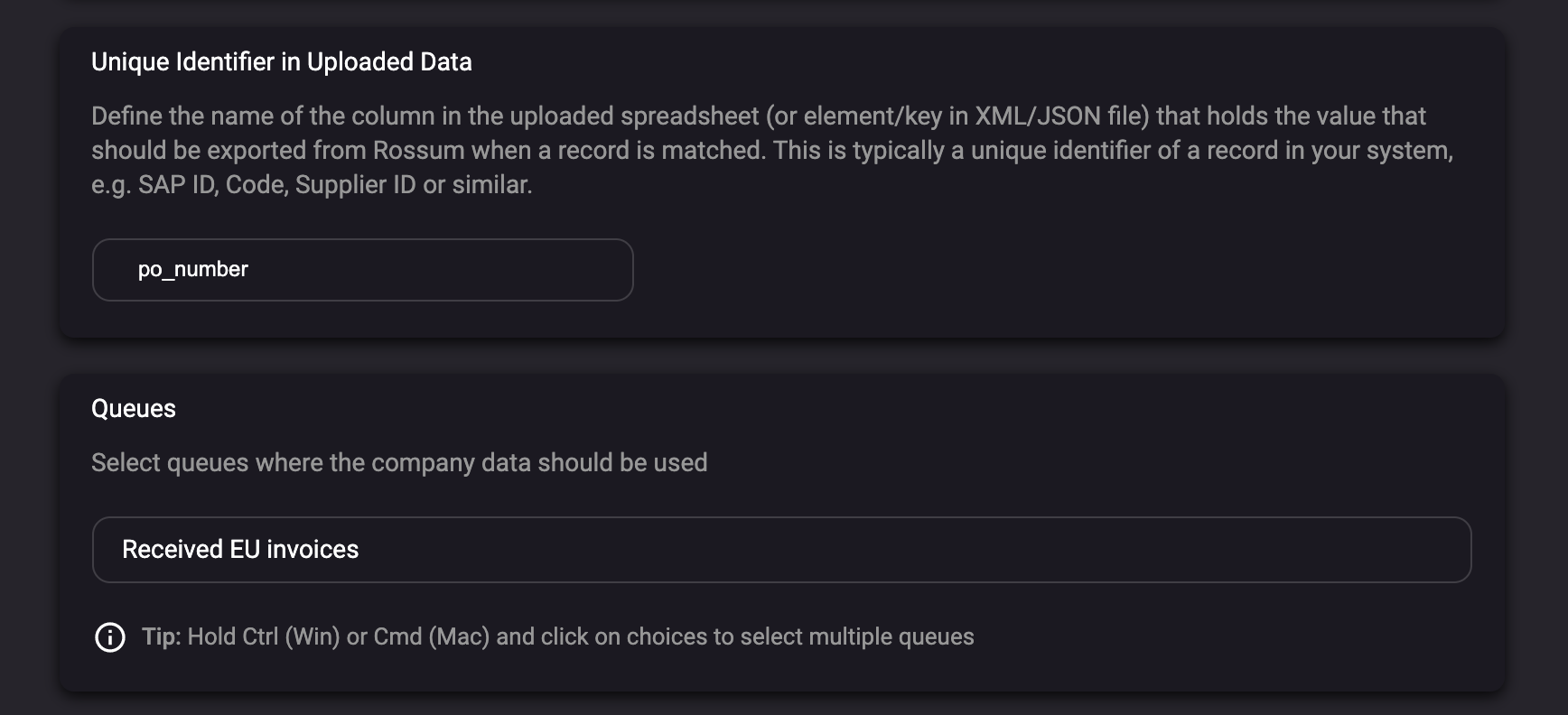Click empty space right of Received EU invoices
The width and height of the screenshot is (1568, 715).
pos(903,550)
